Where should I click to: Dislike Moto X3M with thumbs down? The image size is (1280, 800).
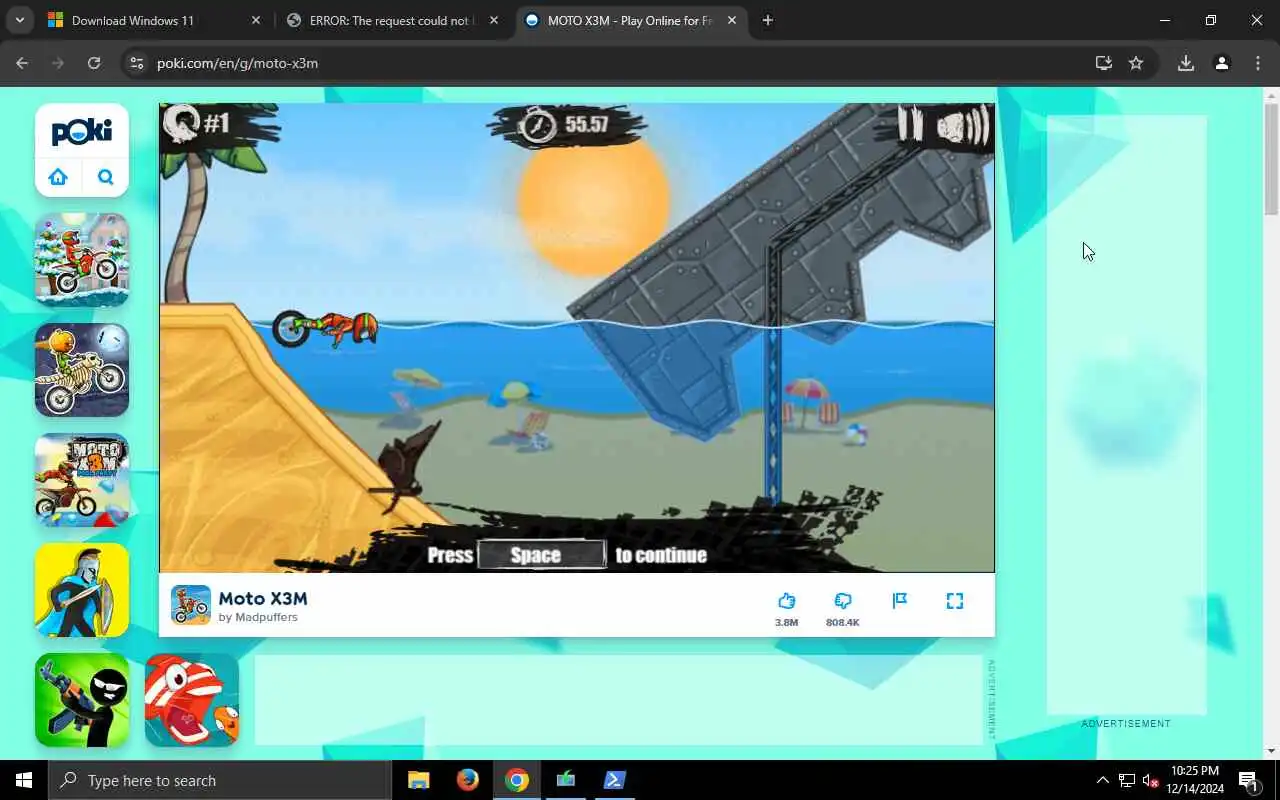842,601
